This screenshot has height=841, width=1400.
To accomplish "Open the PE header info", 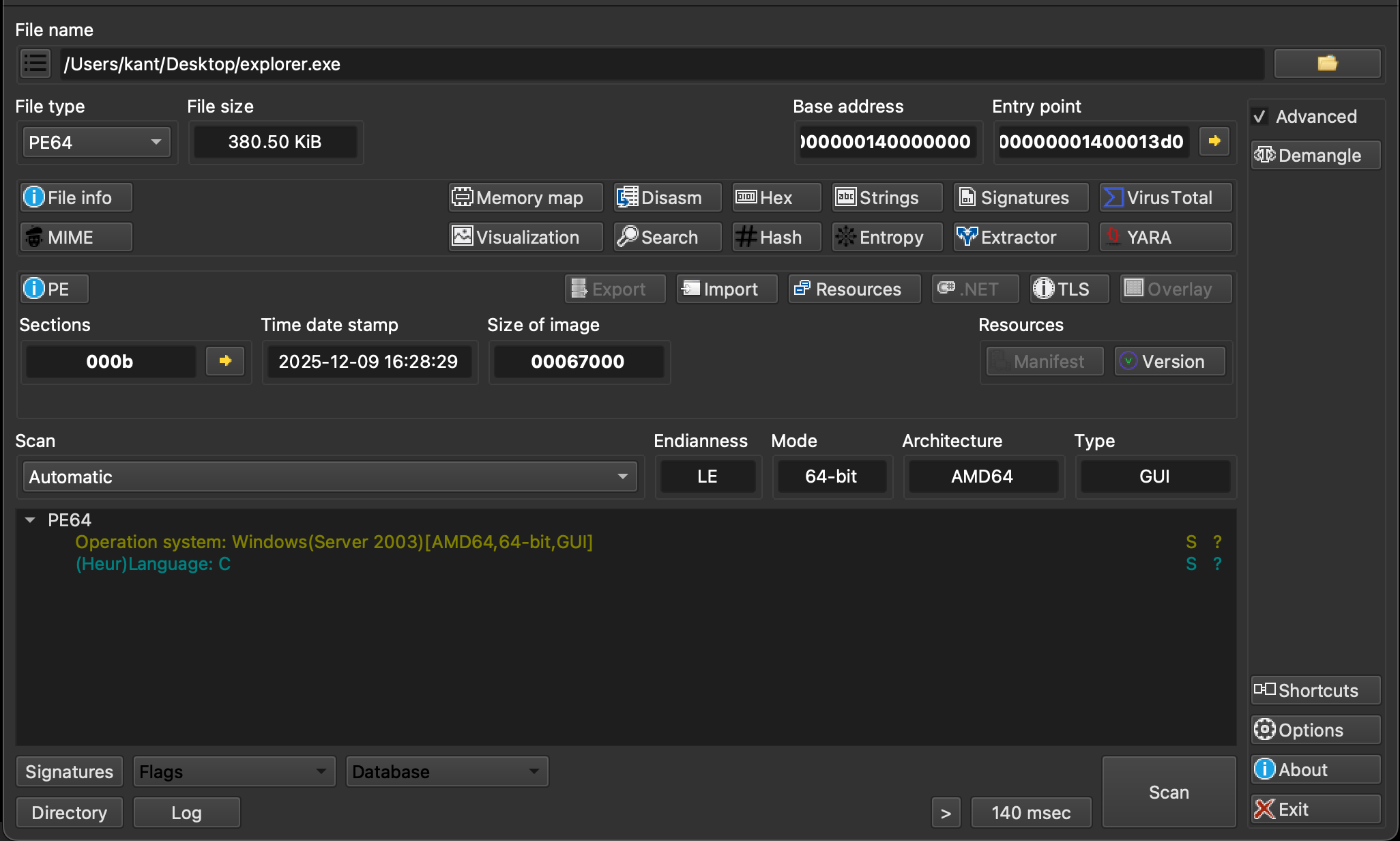I will (x=54, y=289).
